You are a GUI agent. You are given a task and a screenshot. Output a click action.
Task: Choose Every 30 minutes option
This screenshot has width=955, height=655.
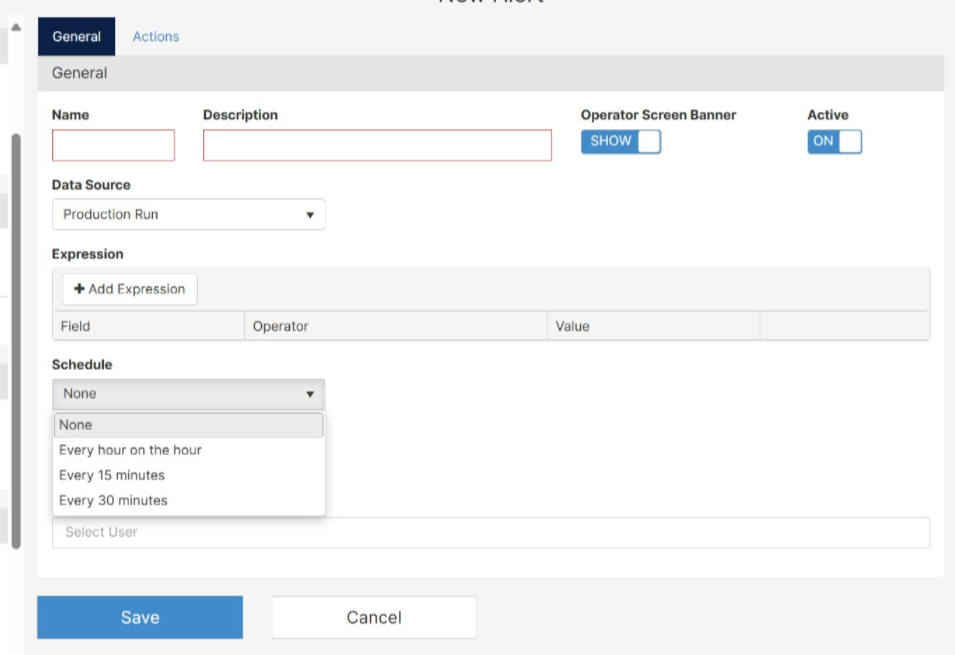[x=188, y=500]
